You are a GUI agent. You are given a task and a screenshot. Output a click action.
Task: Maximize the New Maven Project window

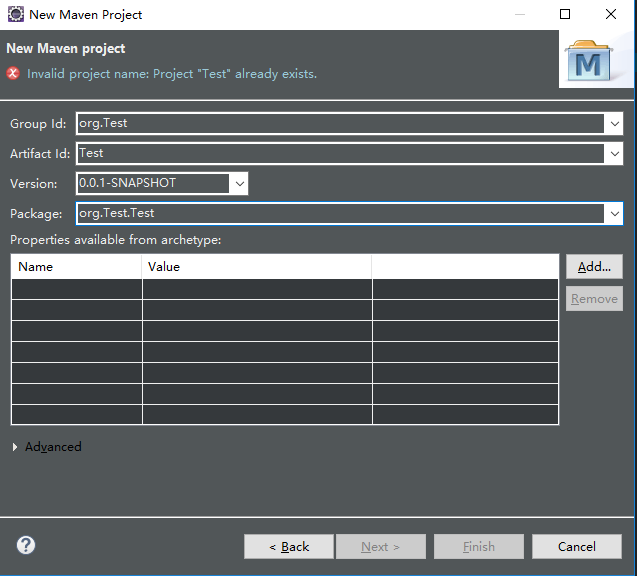click(565, 15)
